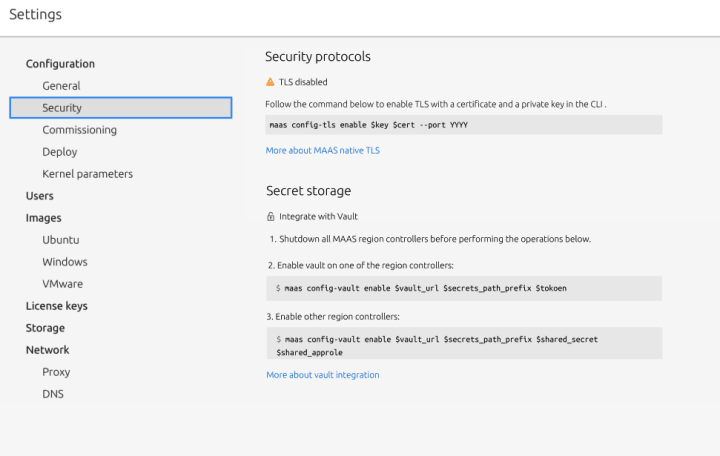This screenshot has height=456, width=720.
Task: Open Storage settings section
Action: (x=45, y=328)
